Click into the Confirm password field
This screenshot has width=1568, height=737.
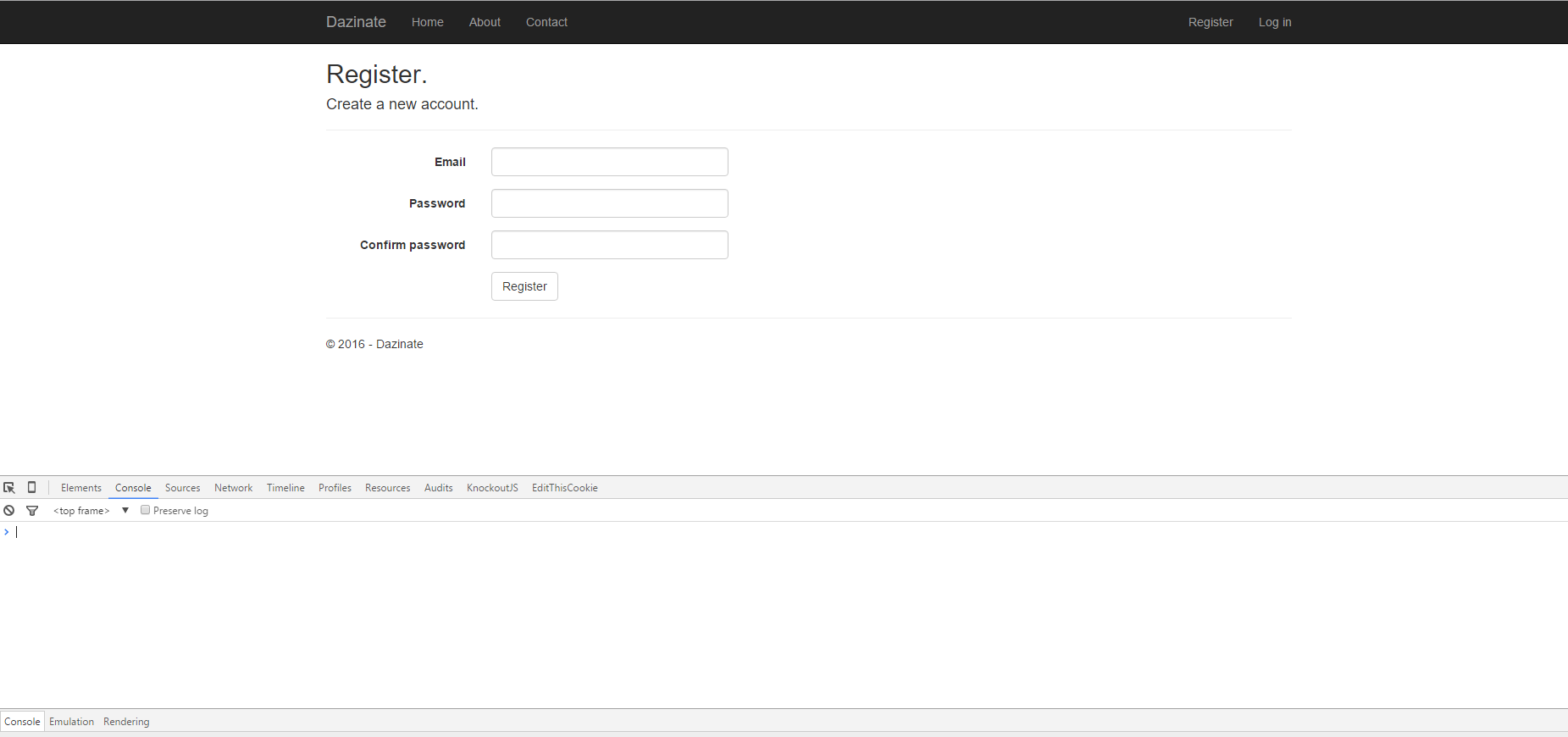tap(609, 245)
